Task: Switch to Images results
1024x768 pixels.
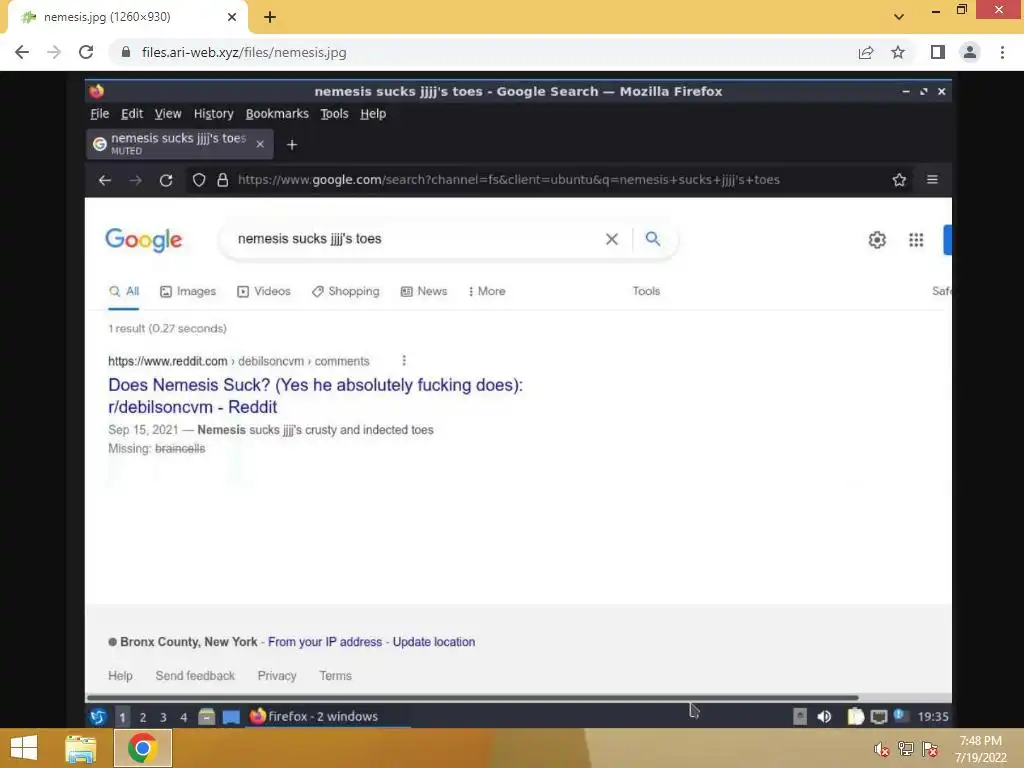Action: click(188, 291)
